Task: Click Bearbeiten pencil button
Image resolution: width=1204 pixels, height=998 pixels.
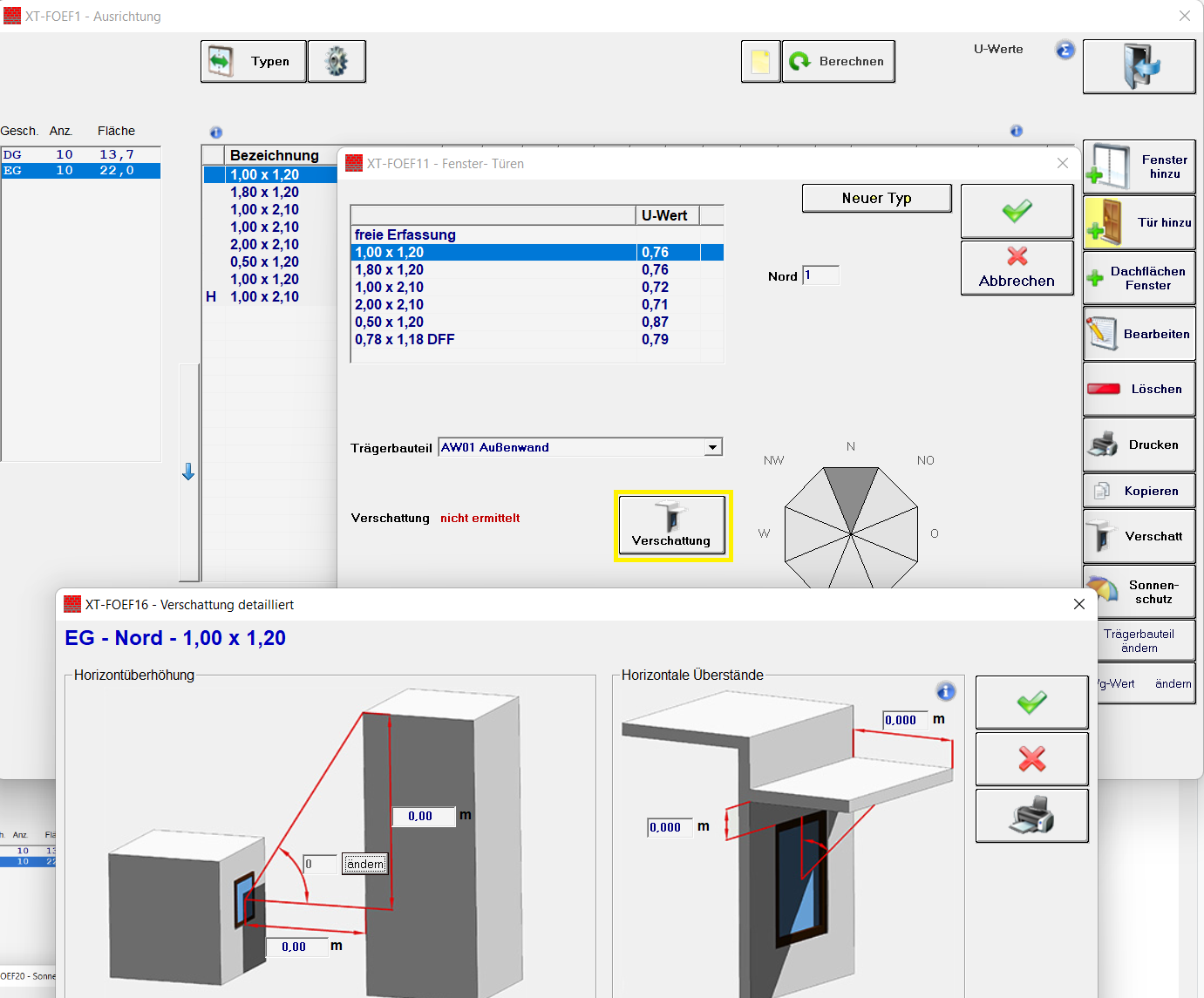Action: pyautogui.click(x=1139, y=334)
